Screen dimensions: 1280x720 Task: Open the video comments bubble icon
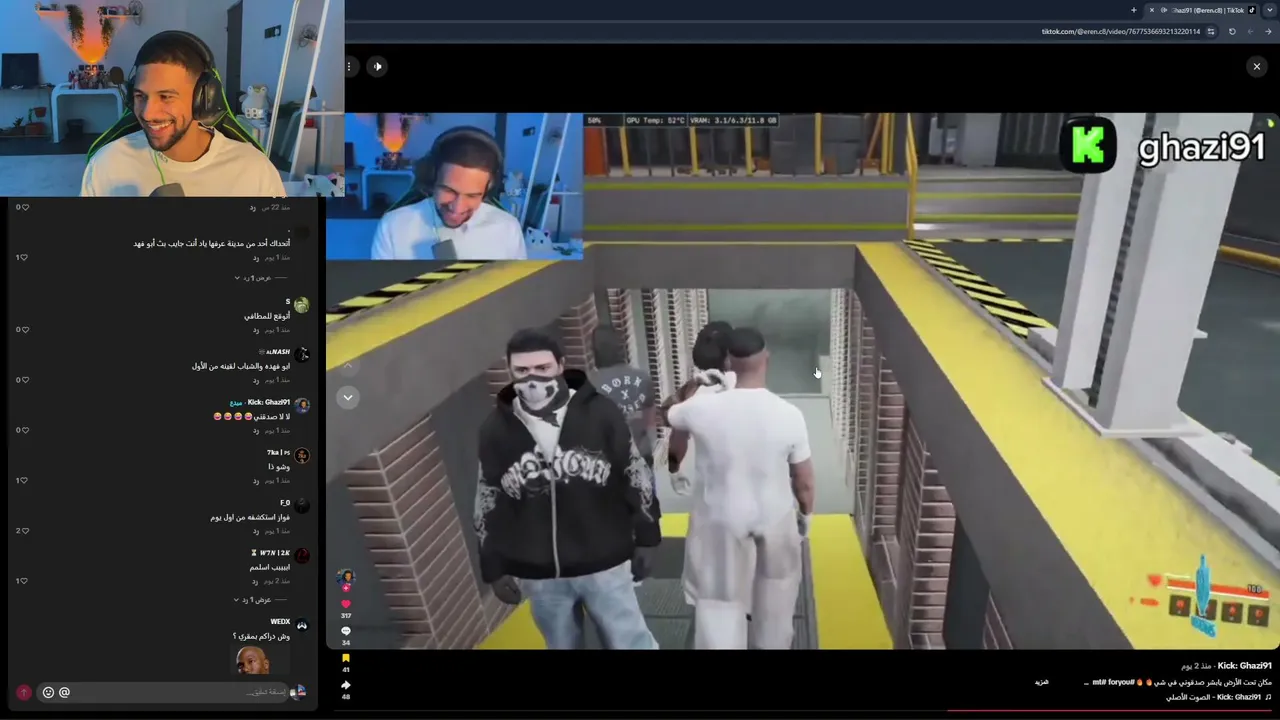(346, 631)
